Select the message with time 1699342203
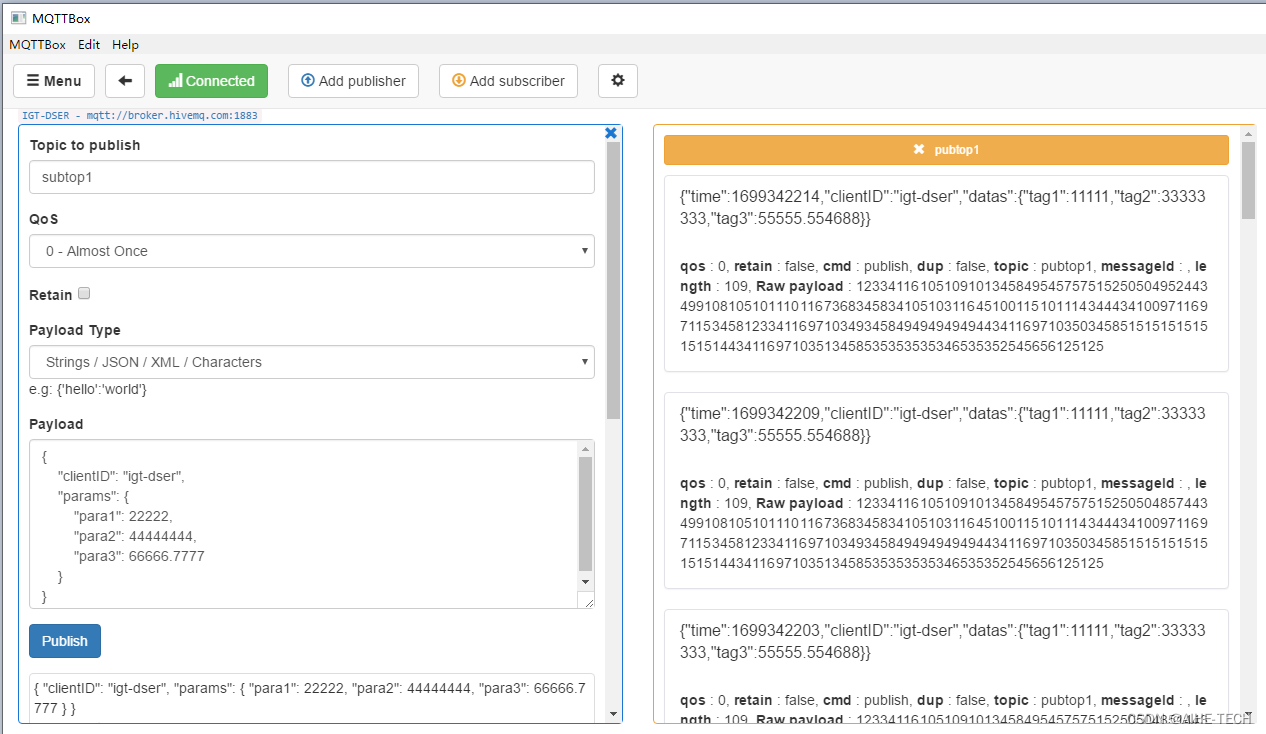Image resolution: width=1266 pixels, height=734 pixels. coord(946,666)
